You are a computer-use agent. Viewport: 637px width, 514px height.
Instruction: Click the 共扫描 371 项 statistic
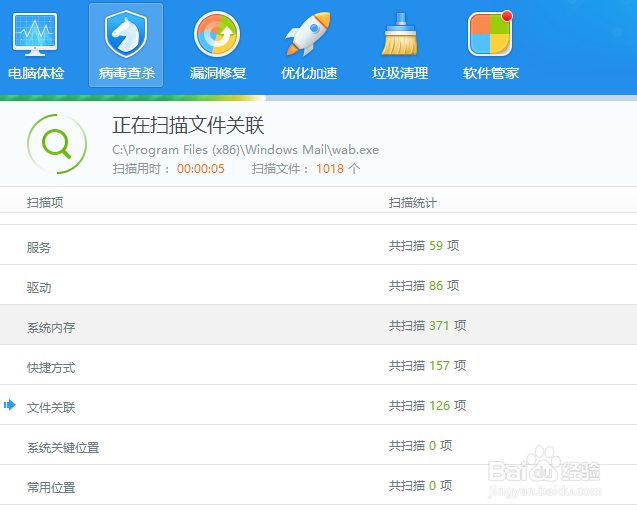[427, 325]
